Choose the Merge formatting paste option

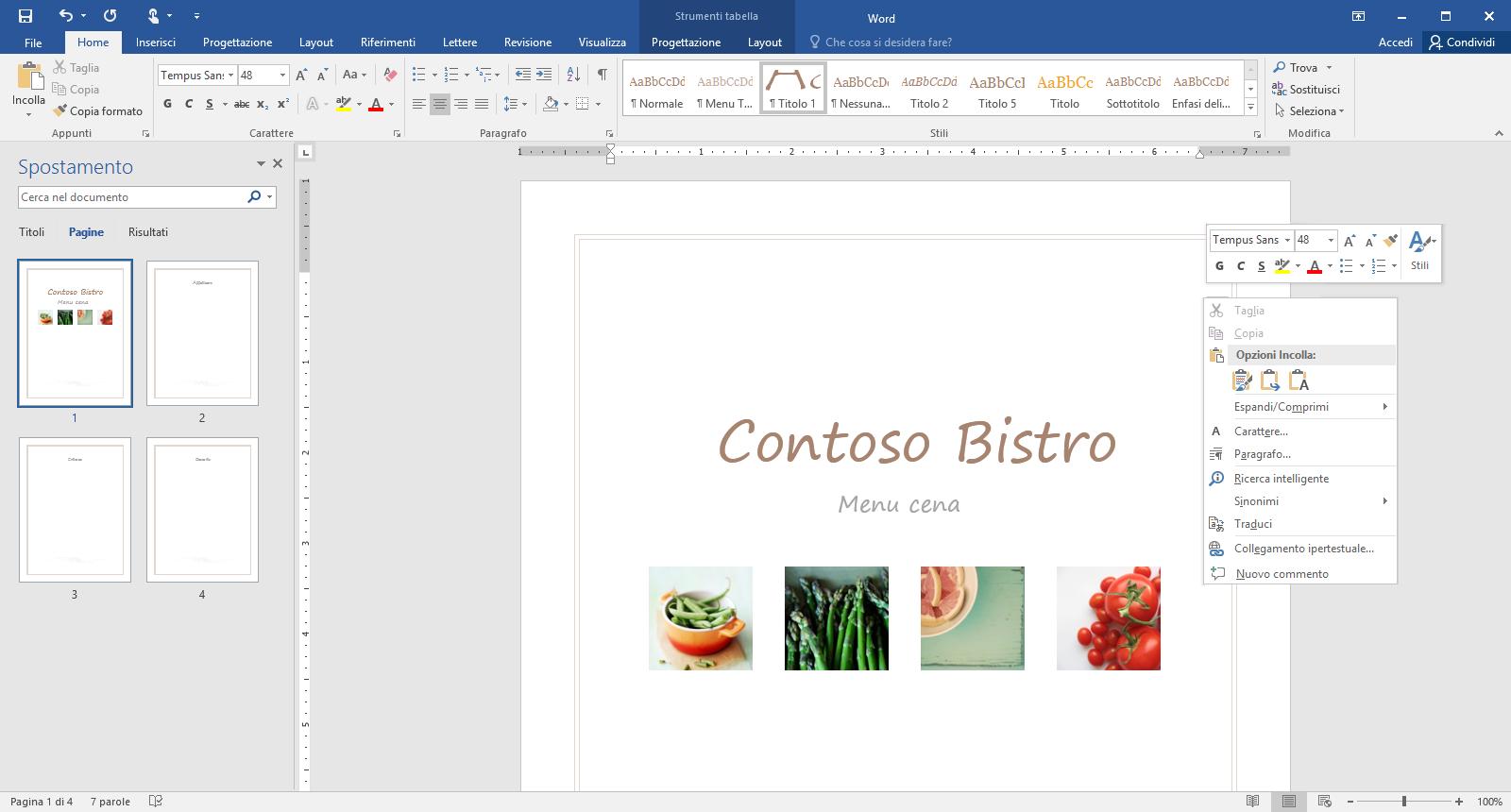click(x=1270, y=381)
